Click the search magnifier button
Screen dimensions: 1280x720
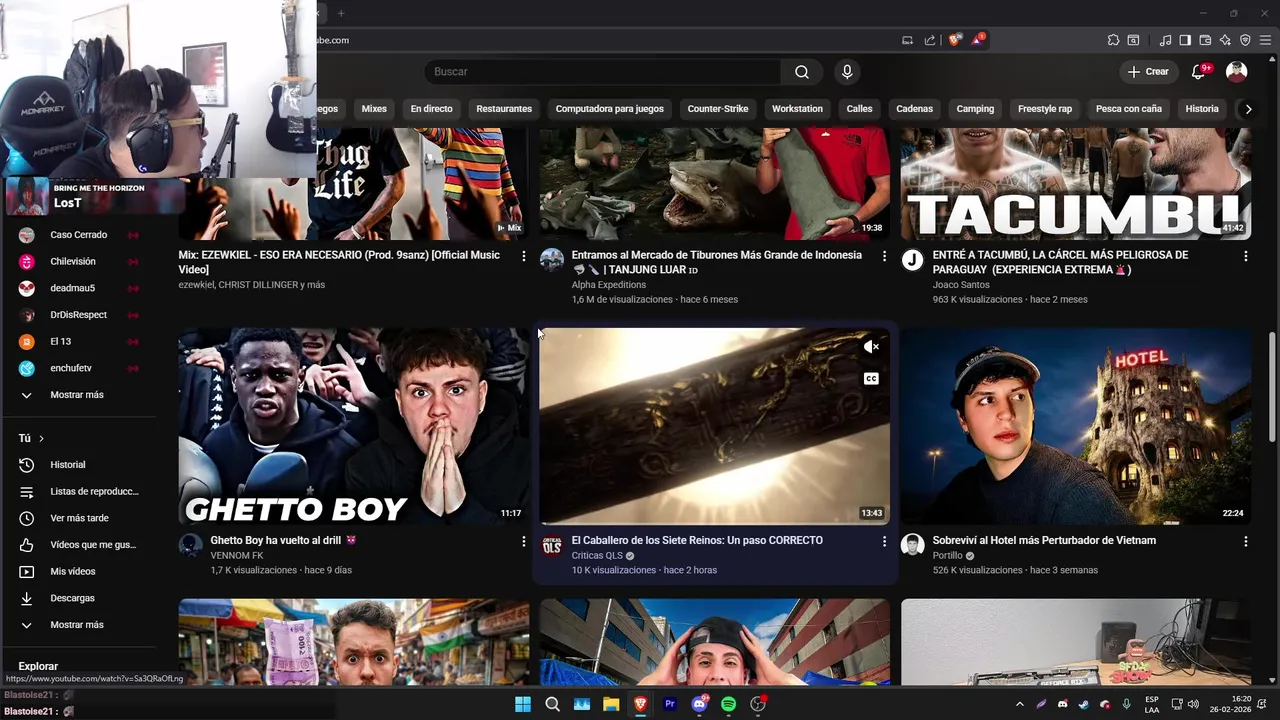tap(802, 72)
